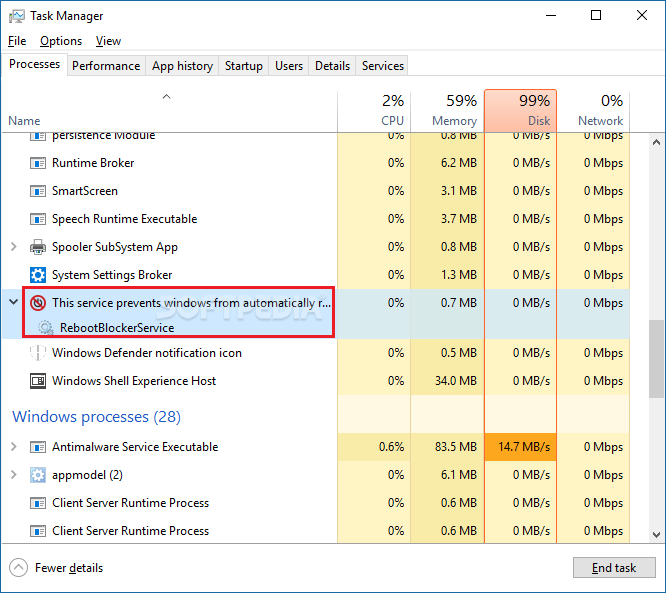The width and height of the screenshot is (666, 593).
Task: Switch to the Performance tab
Action: [106, 66]
